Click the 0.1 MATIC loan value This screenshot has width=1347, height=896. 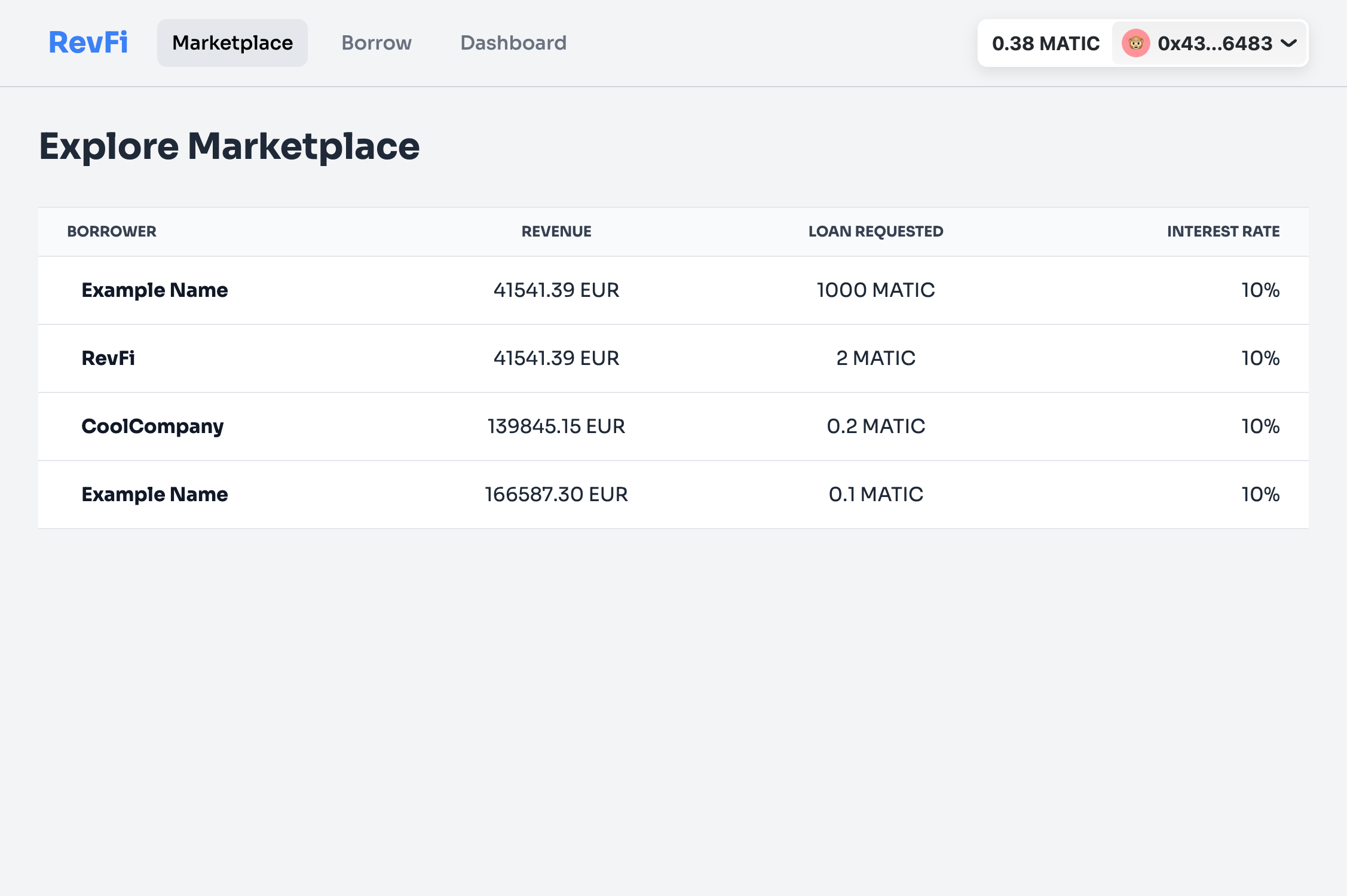[x=876, y=495]
